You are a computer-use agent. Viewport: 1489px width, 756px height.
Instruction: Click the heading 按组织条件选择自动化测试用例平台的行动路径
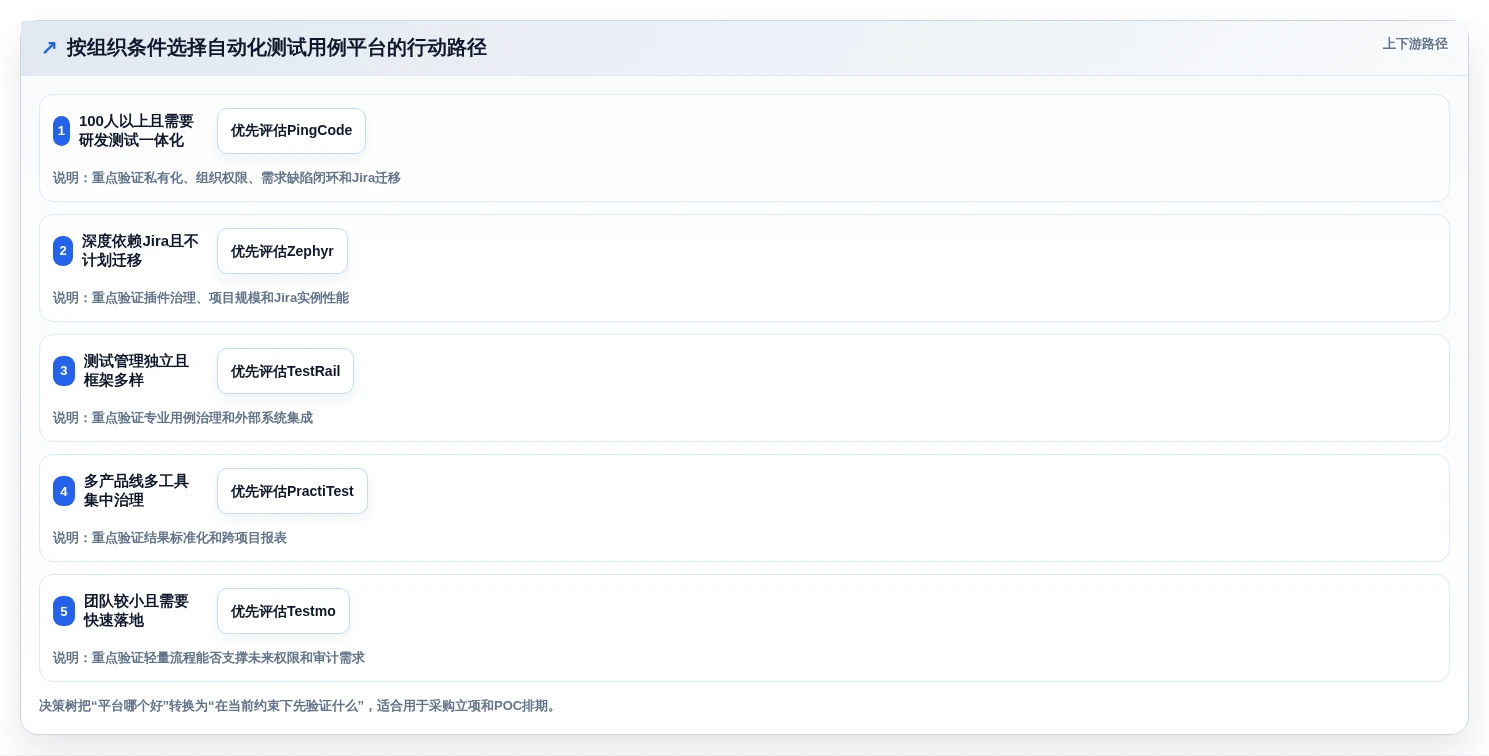pos(277,48)
